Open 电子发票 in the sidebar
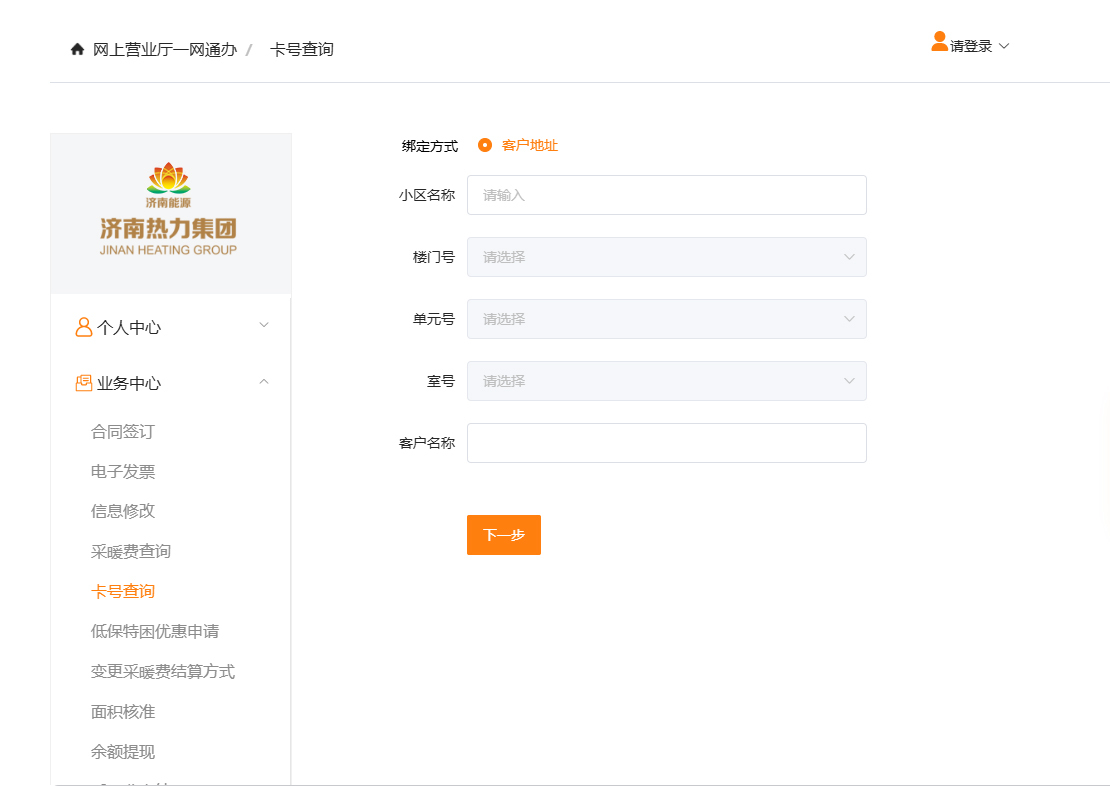This screenshot has height=786, width=1110. point(122,472)
